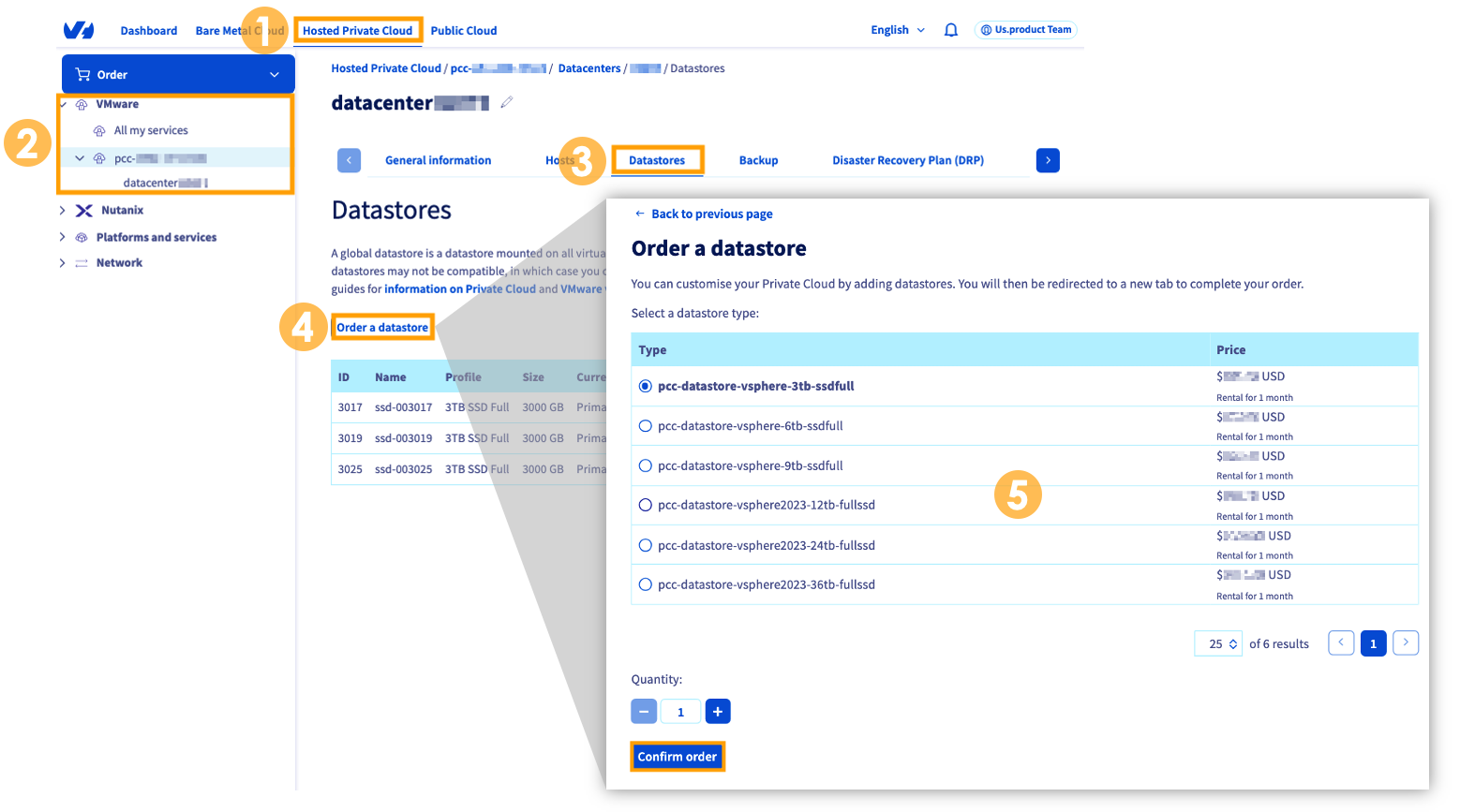Open the Dashboard menu item
Image resolution: width=1460 pixels, height=812 pixels.
pyautogui.click(x=149, y=31)
